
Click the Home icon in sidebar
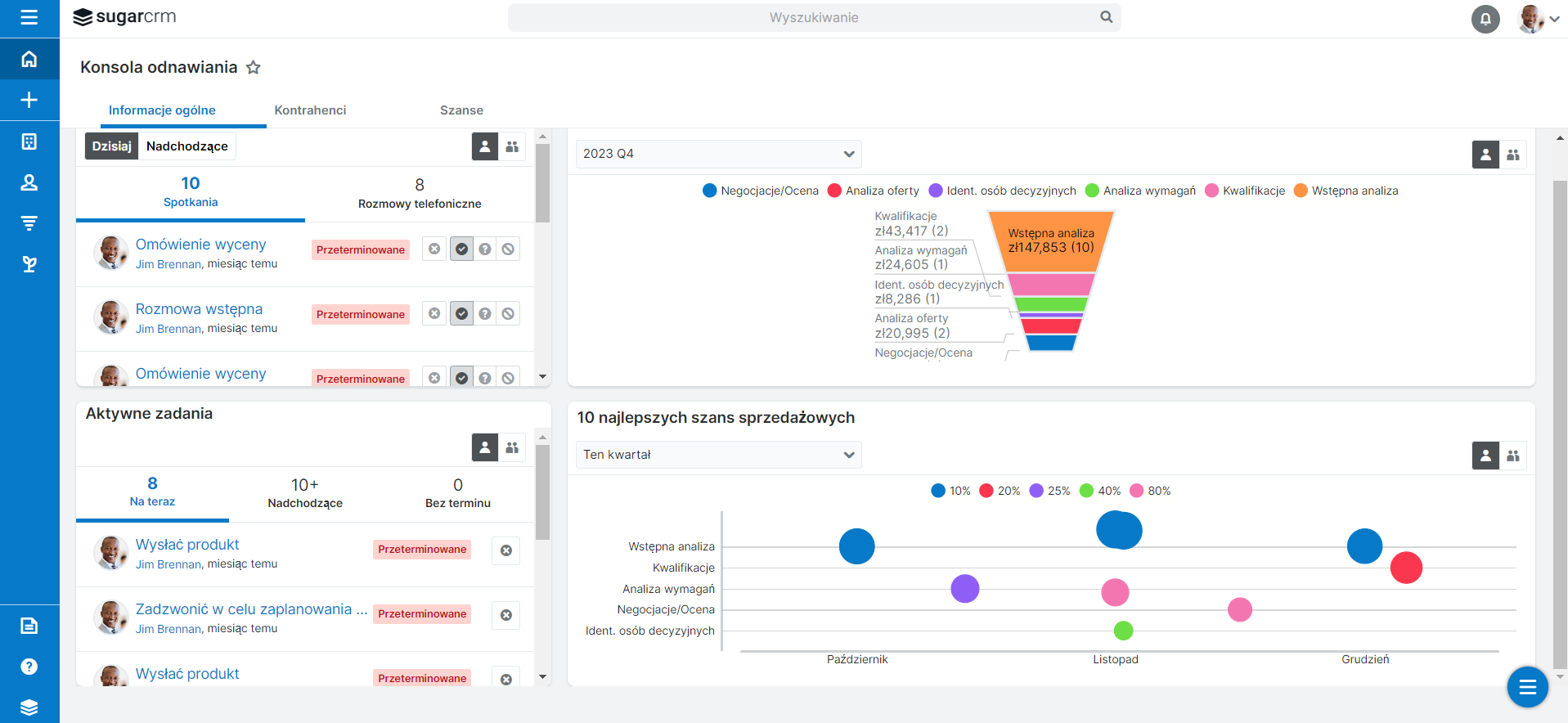point(29,59)
